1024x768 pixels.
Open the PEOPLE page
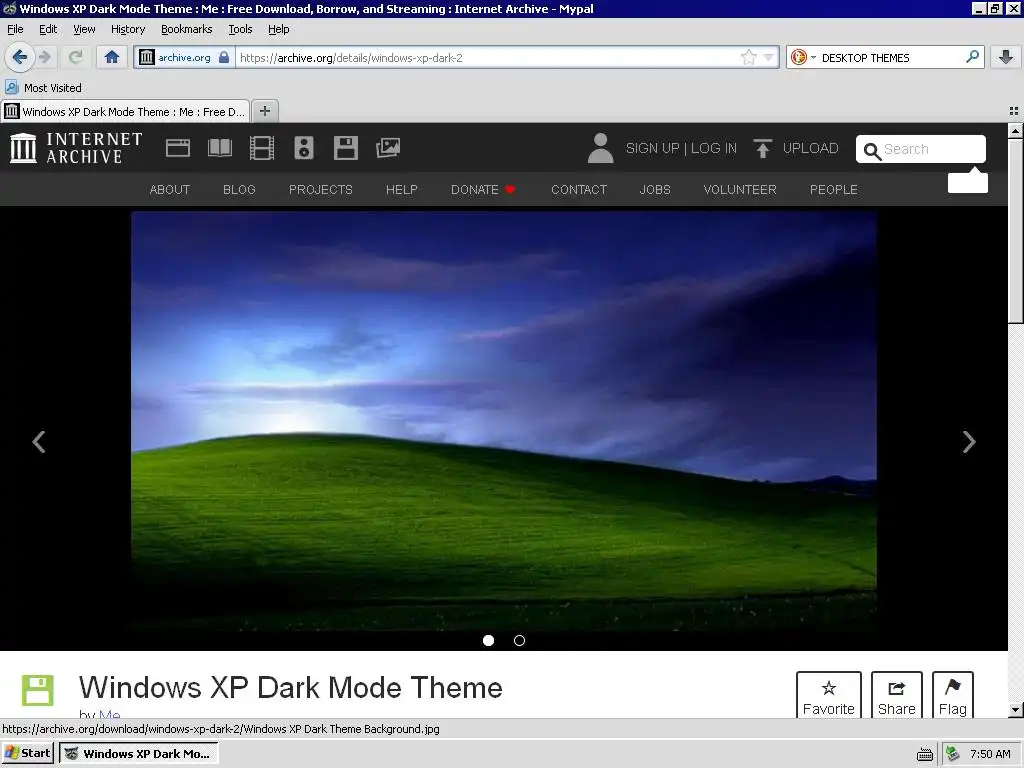(834, 189)
